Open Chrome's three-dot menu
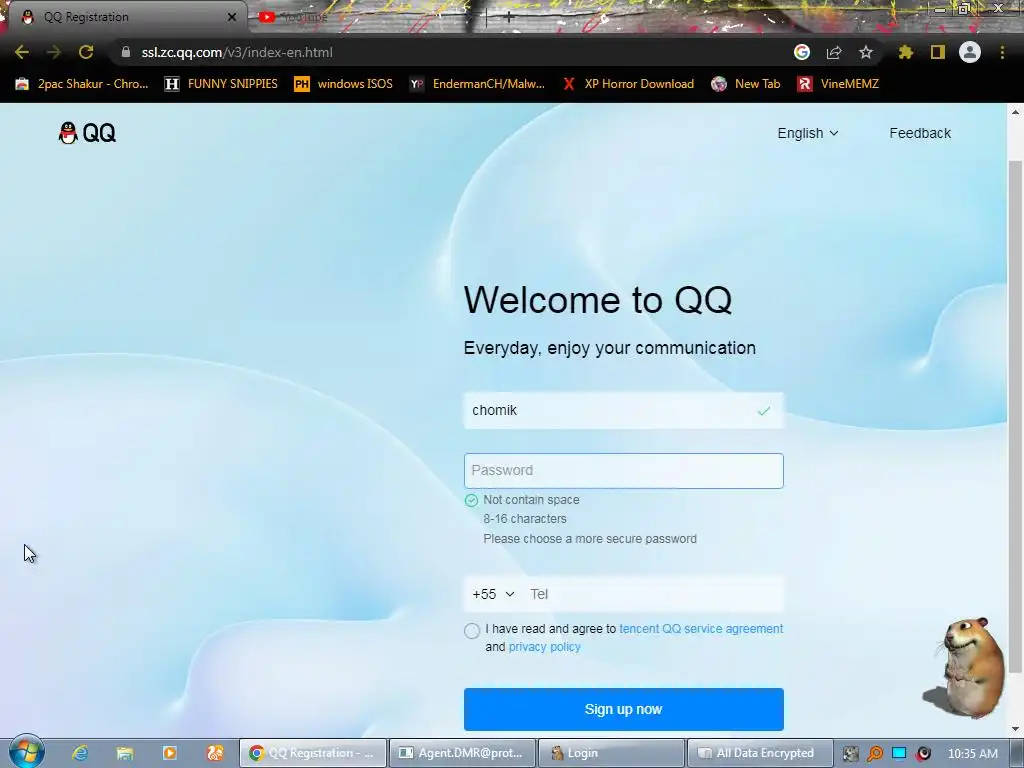This screenshot has height=768, width=1024. click(x=1002, y=52)
